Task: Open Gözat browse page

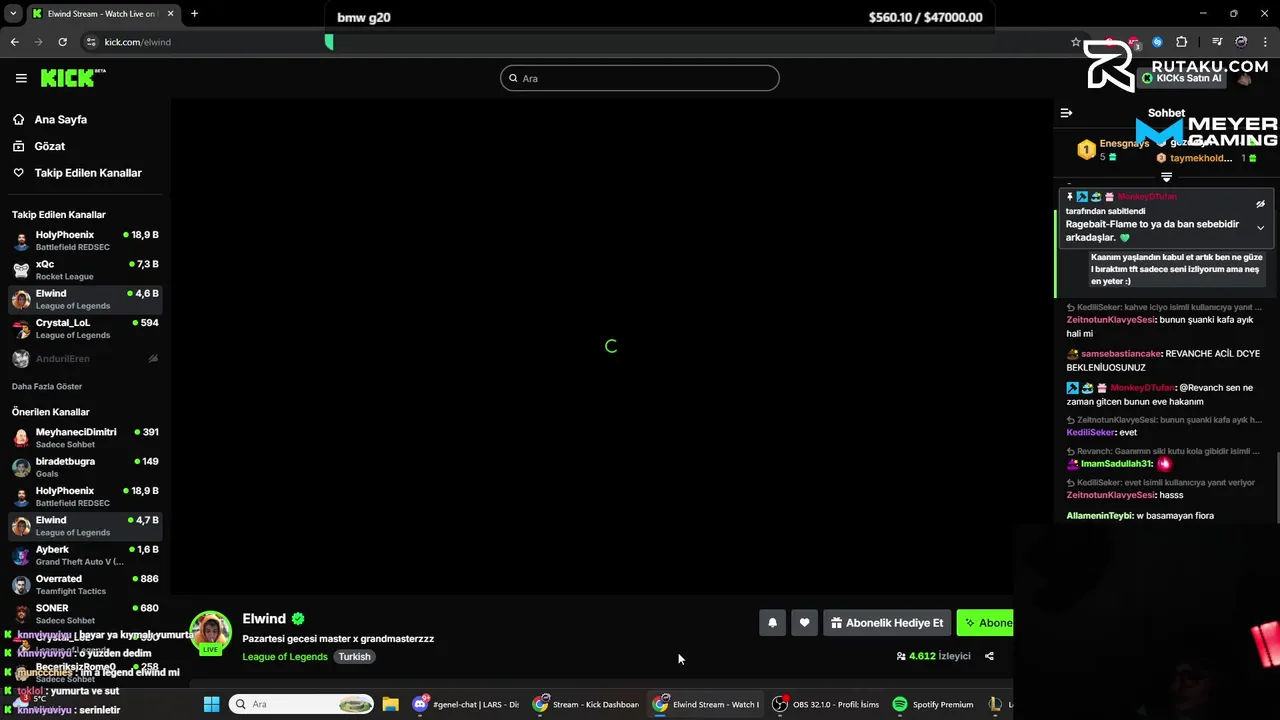Action: click(x=49, y=146)
